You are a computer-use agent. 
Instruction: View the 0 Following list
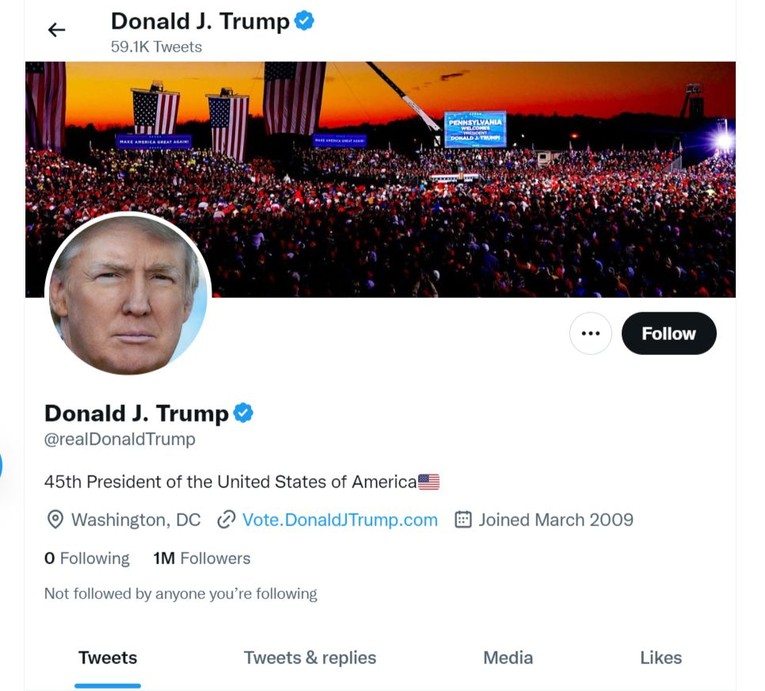(x=87, y=558)
